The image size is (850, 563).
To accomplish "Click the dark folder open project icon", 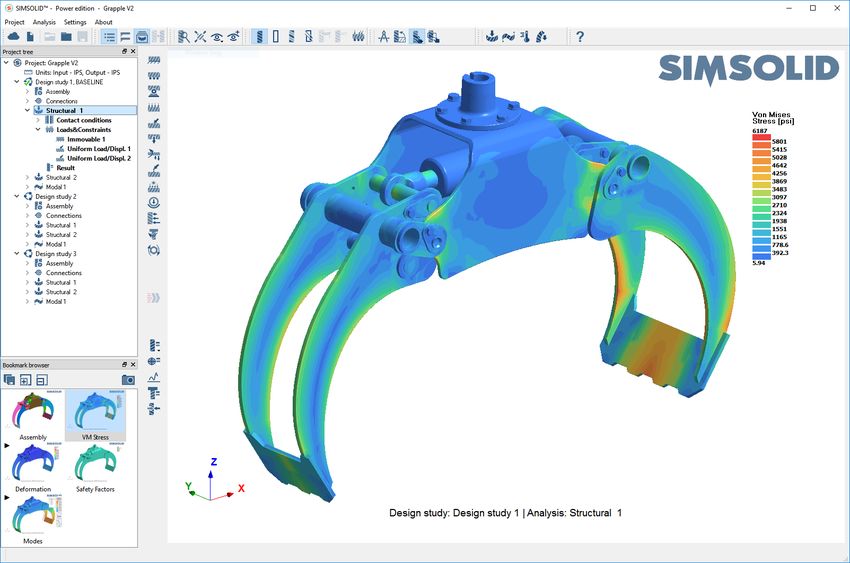I will tap(66, 36).
